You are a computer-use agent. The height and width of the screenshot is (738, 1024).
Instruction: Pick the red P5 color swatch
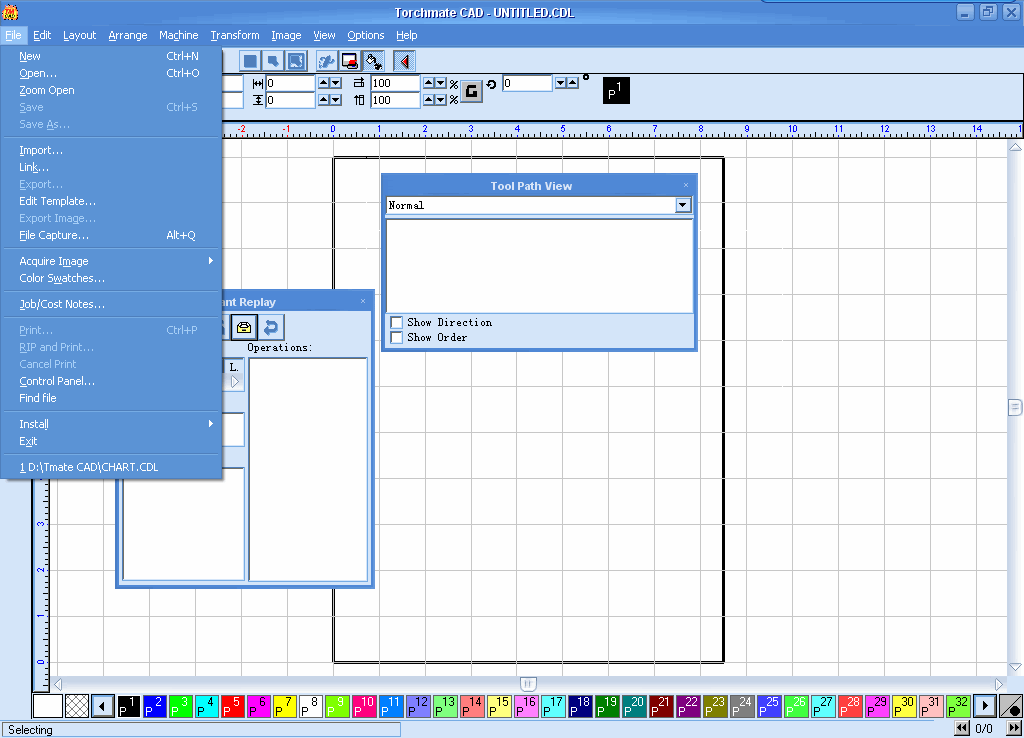232,706
